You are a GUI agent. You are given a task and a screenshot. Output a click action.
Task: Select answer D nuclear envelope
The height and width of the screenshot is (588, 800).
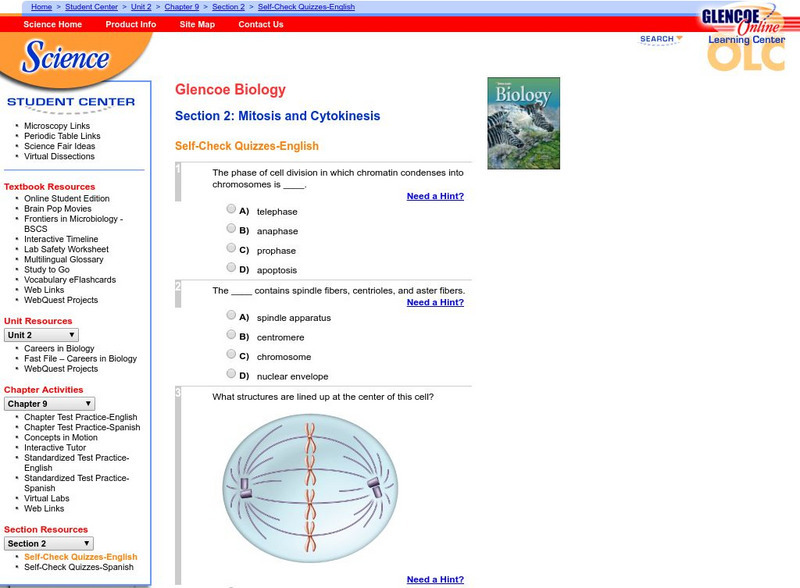pyautogui.click(x=231, y=374)
